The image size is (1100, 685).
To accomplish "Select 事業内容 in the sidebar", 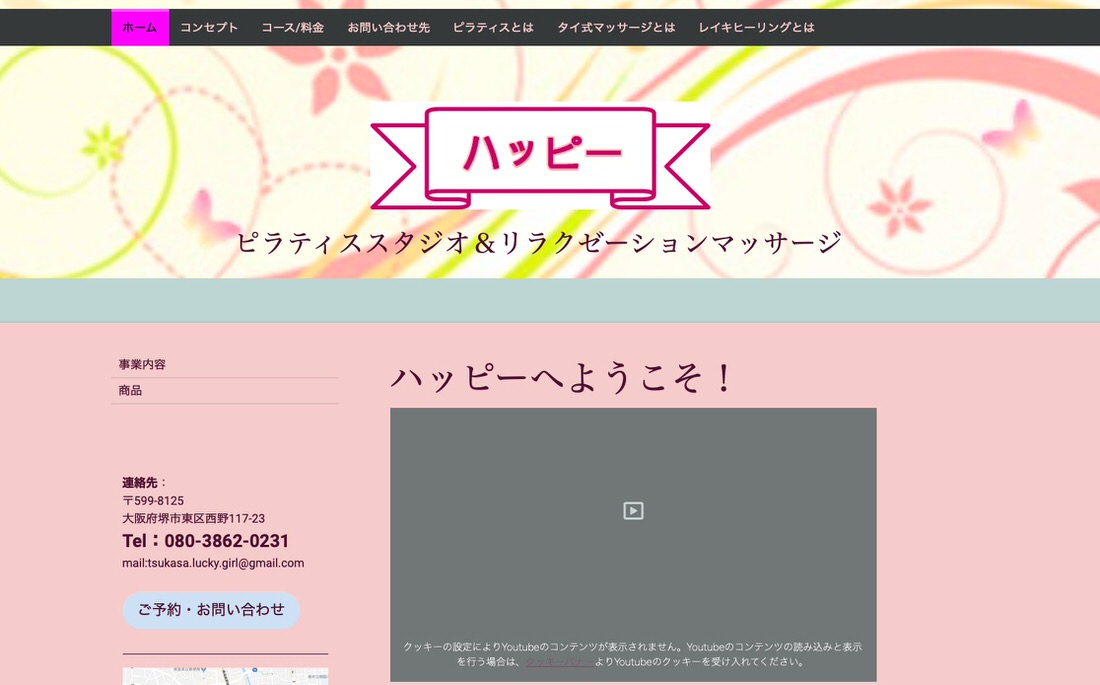I will [142, 365].
